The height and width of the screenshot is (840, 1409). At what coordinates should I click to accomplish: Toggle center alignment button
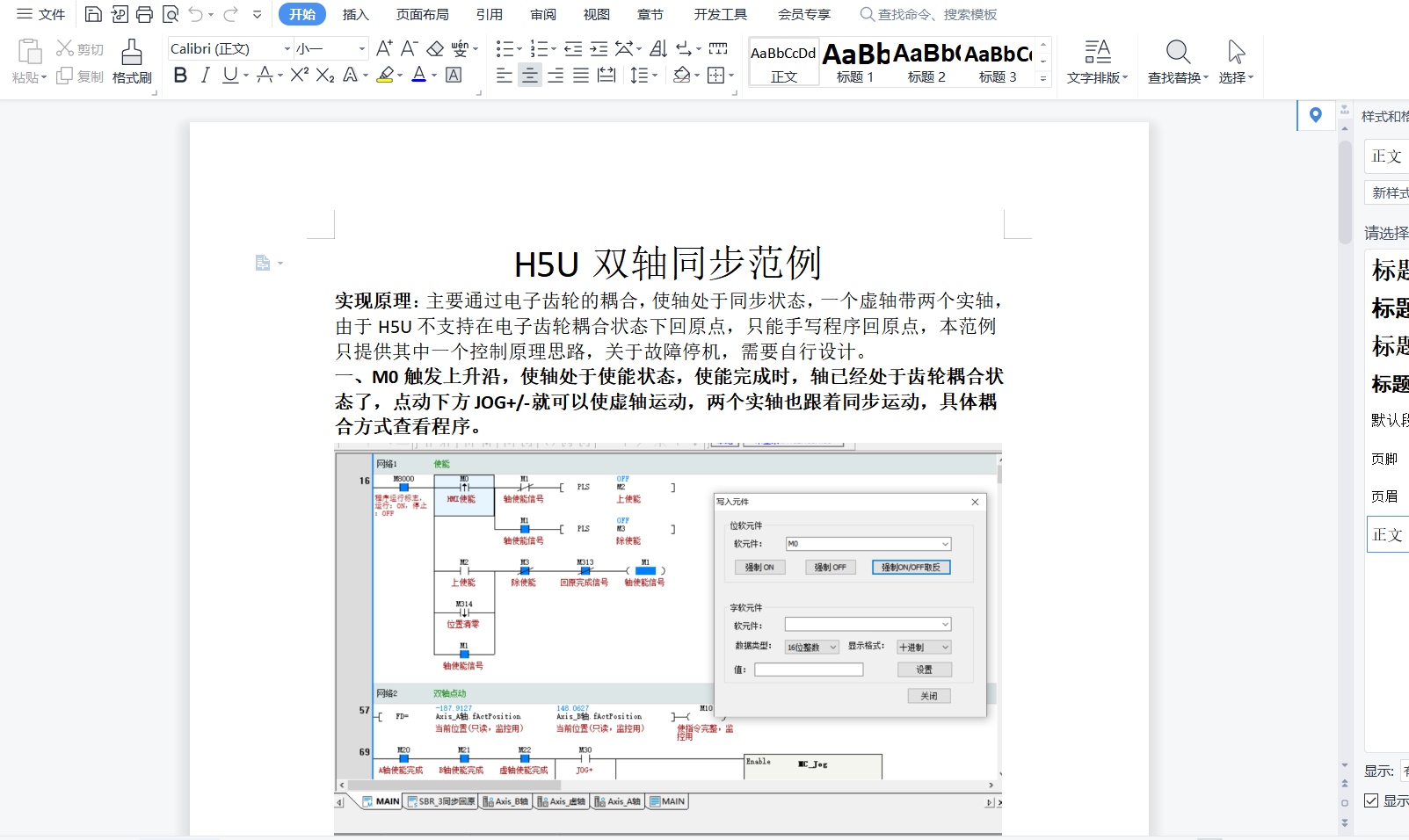(x=530, y=76)
